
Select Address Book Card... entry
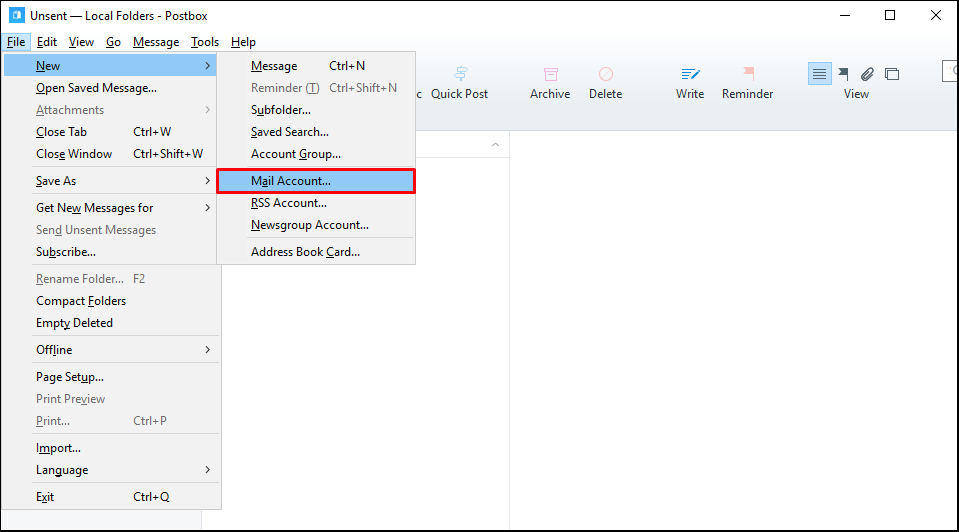click(x=316, y=252)
